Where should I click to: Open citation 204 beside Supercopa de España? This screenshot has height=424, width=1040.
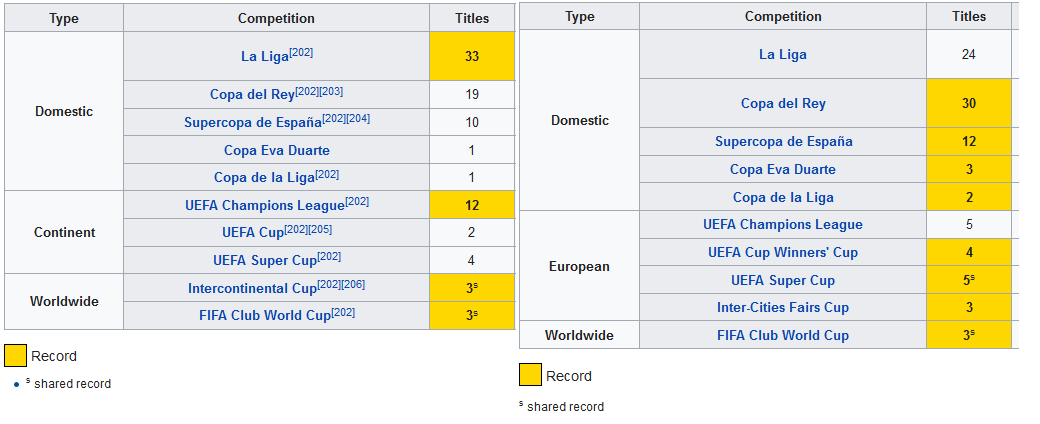click(358, 118)
